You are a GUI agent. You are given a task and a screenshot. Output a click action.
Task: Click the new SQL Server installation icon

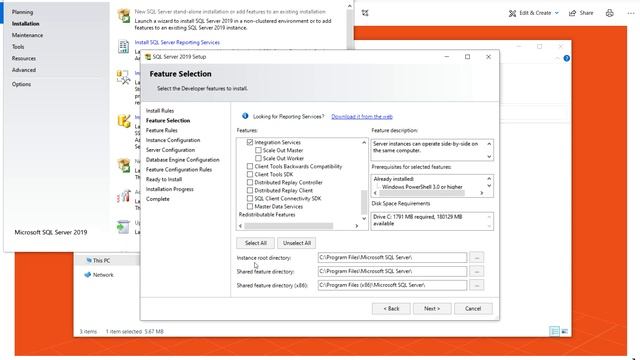(x=124, y=16)
